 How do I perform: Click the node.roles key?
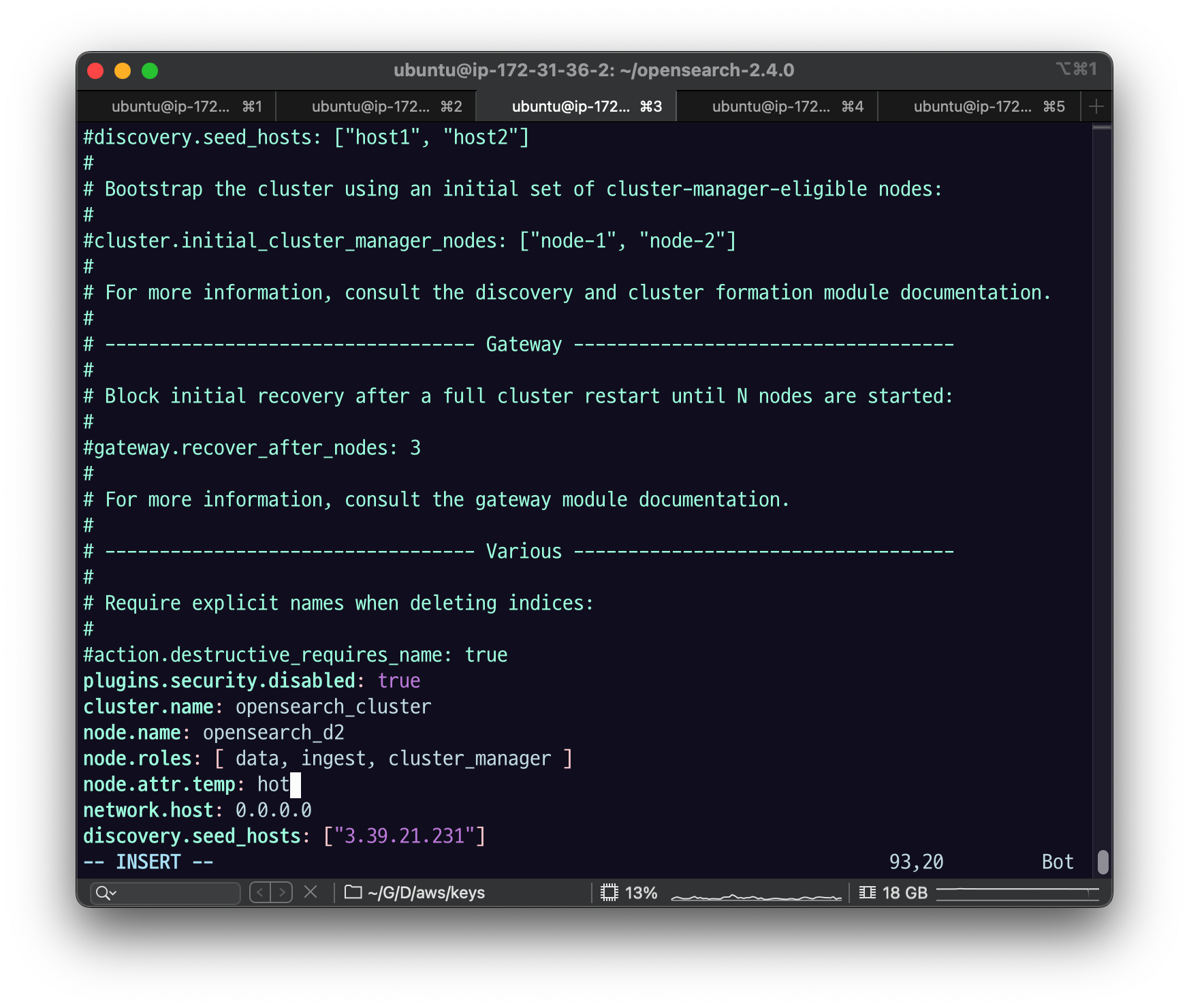(x=138, y=759)
